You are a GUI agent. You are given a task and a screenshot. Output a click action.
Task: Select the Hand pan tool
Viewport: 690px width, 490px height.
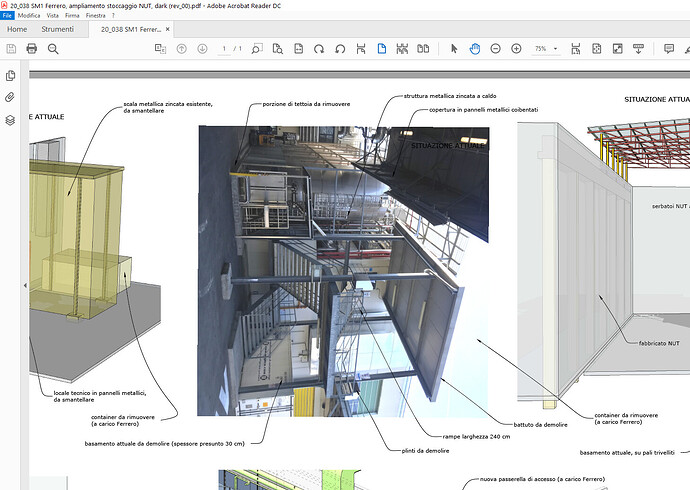coord(475,49)
